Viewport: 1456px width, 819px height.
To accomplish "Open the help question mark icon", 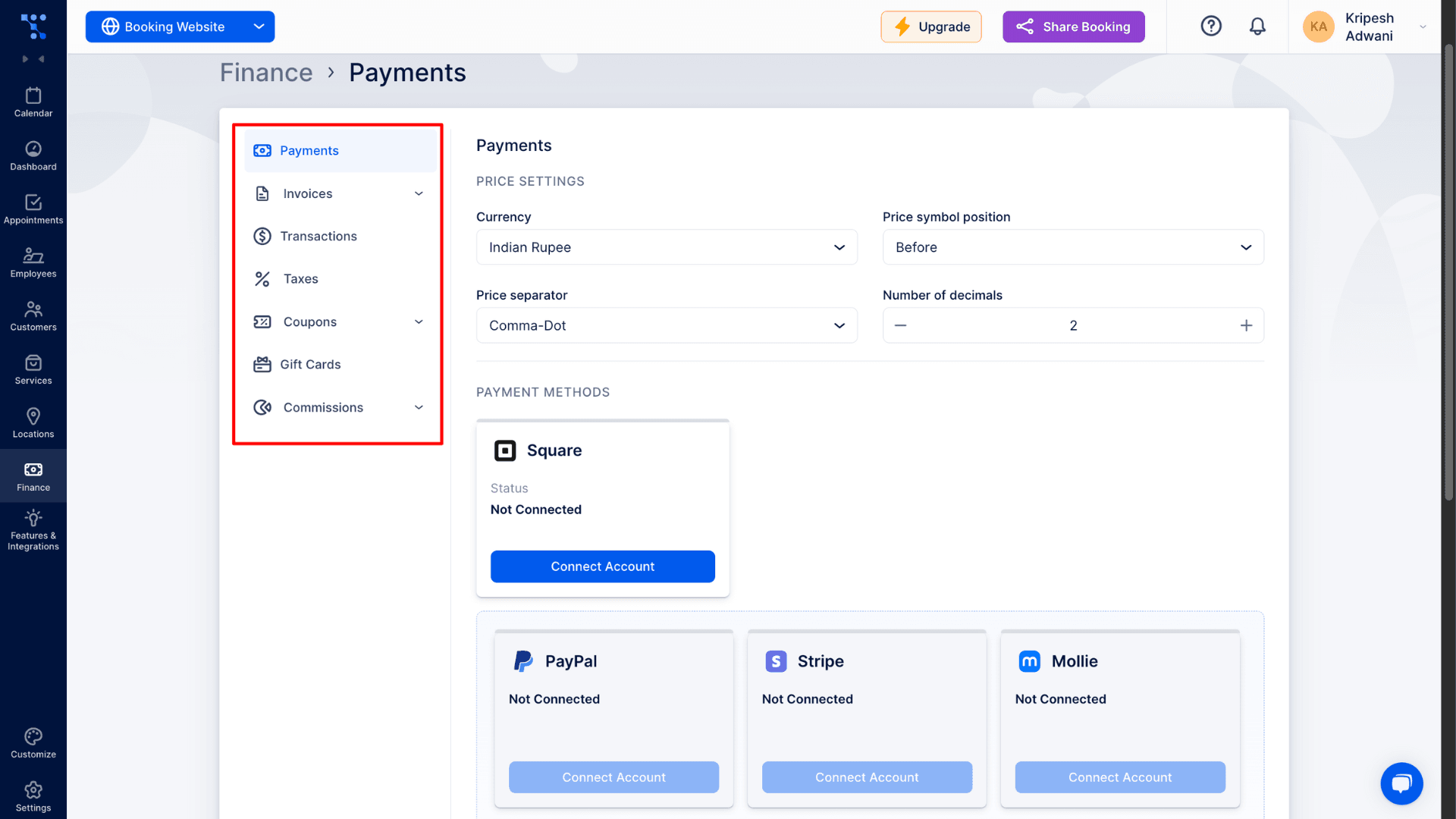I will [1211, 27].
